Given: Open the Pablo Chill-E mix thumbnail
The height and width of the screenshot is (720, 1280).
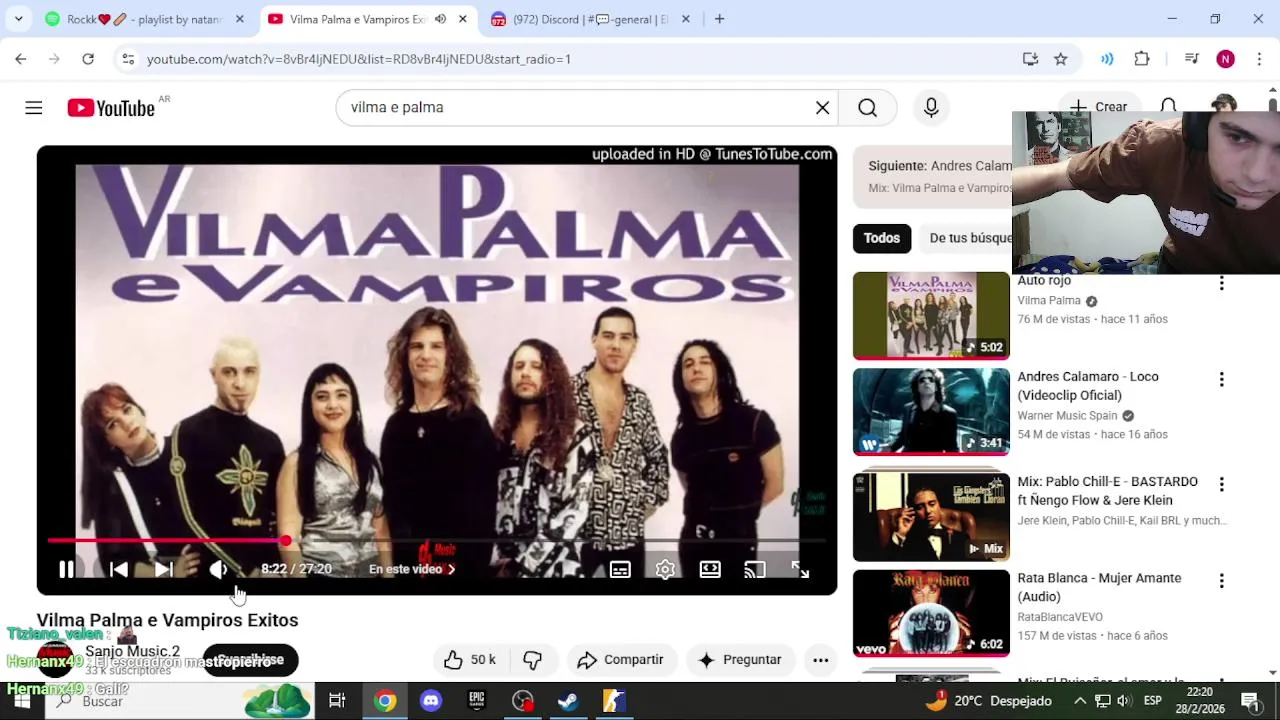Looking at the screenshot, I should click(931, 517).
